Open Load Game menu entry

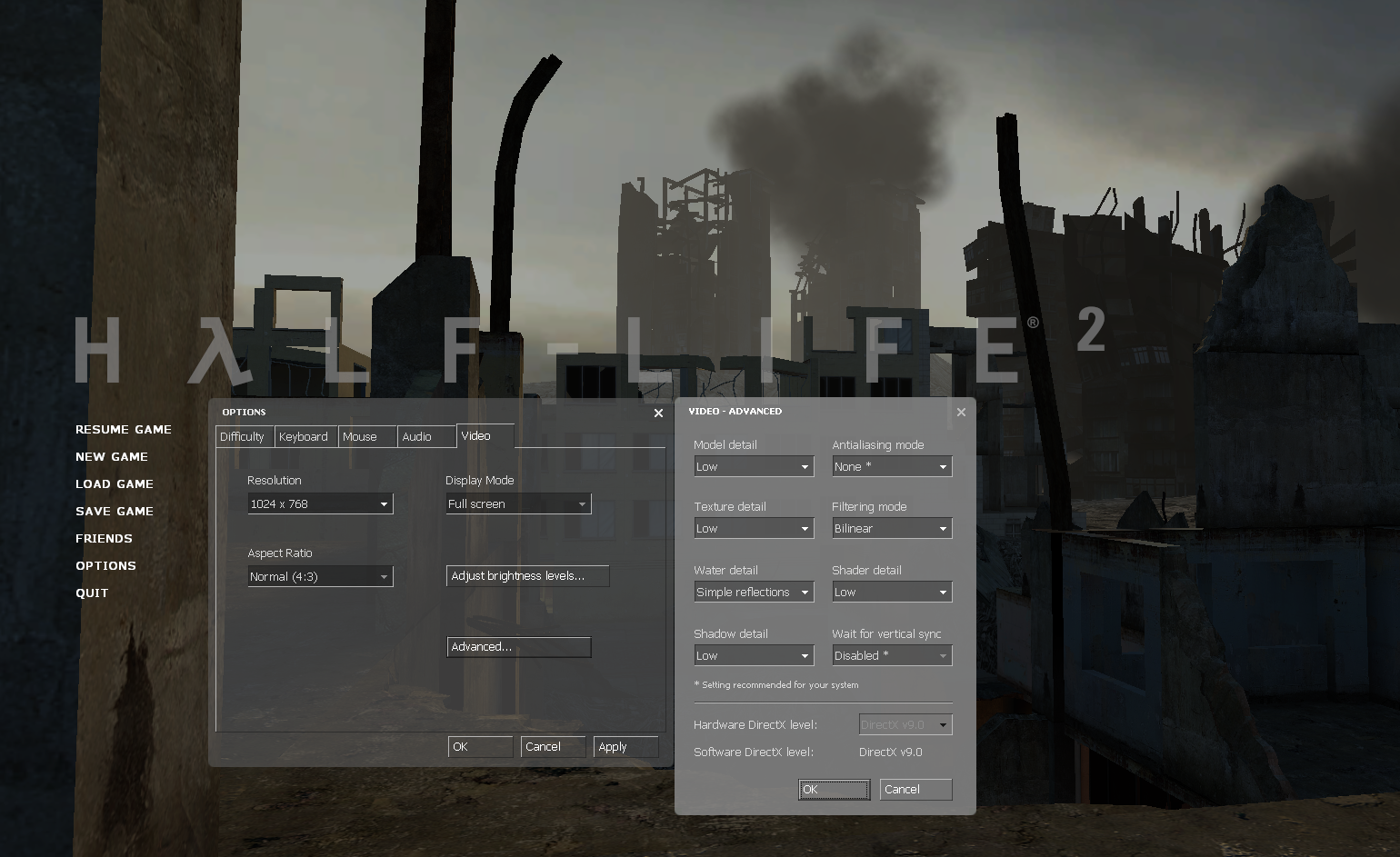114,483
